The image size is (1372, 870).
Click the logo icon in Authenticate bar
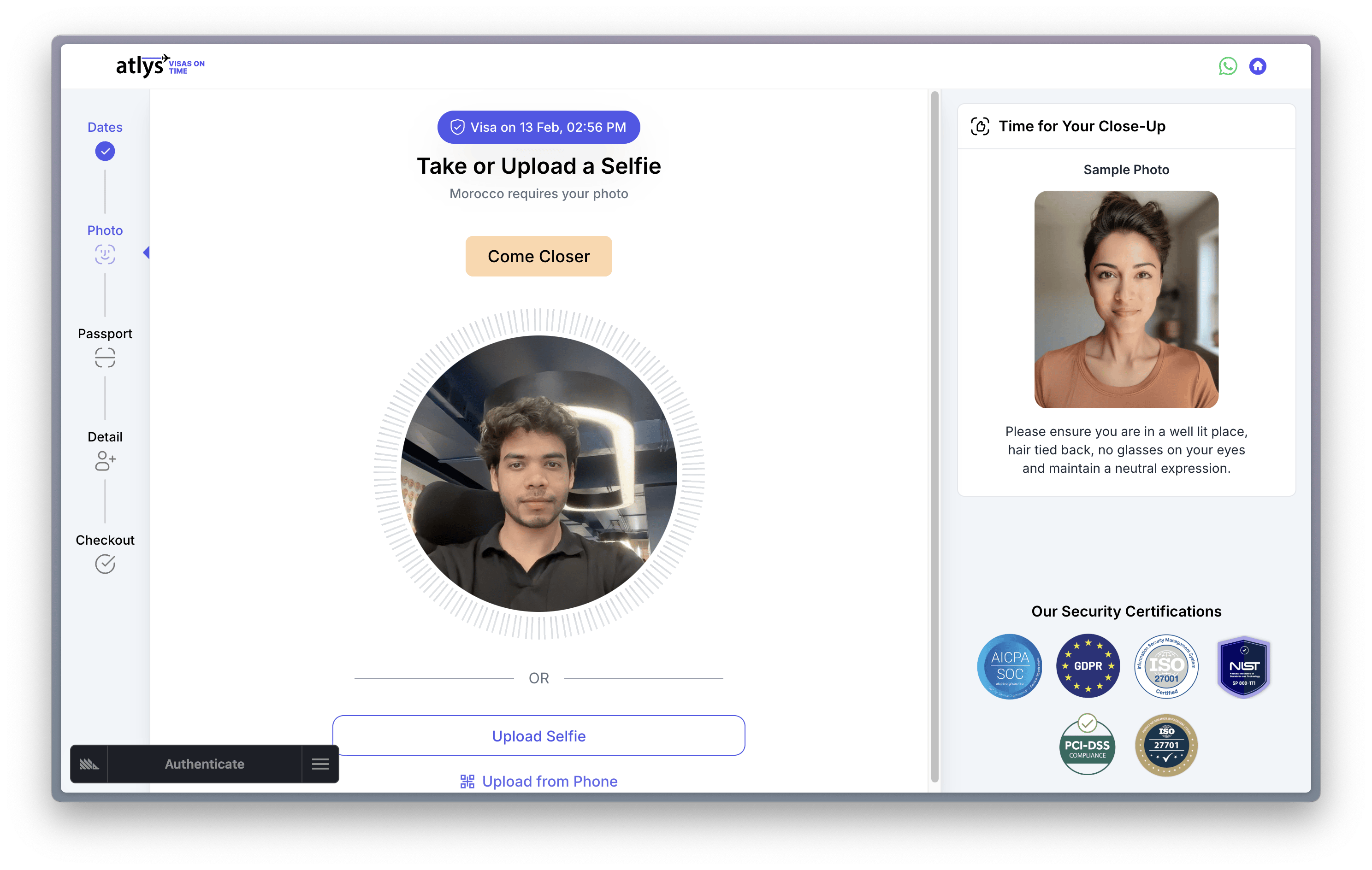tap(89, 764)
